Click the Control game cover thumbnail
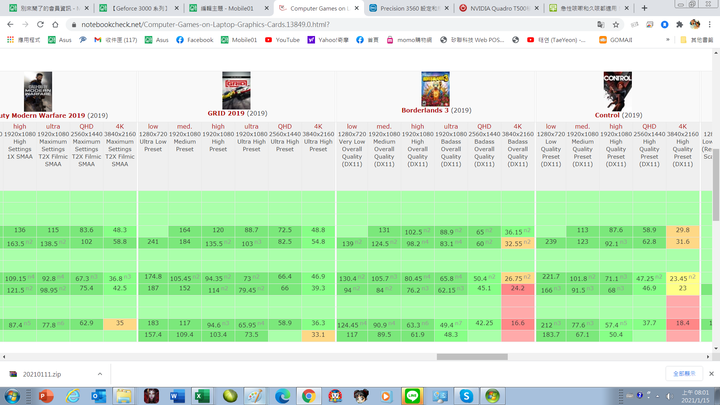720x405 pixels. [x=618, y=91]
